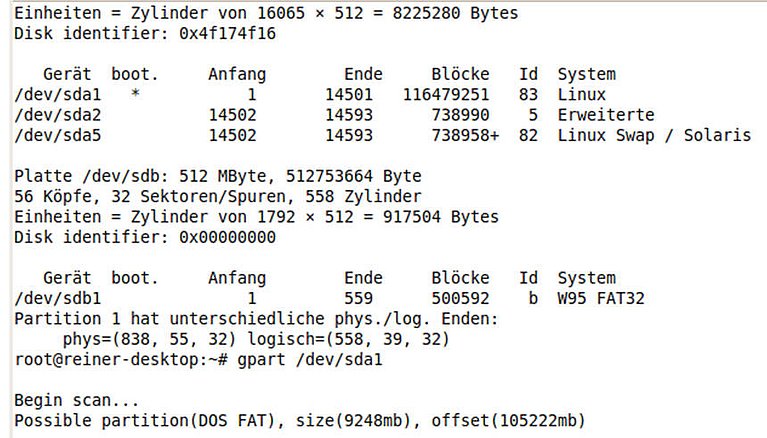
Task: Click the /dev/sda2 device name
Action: (x=54, y=115)
